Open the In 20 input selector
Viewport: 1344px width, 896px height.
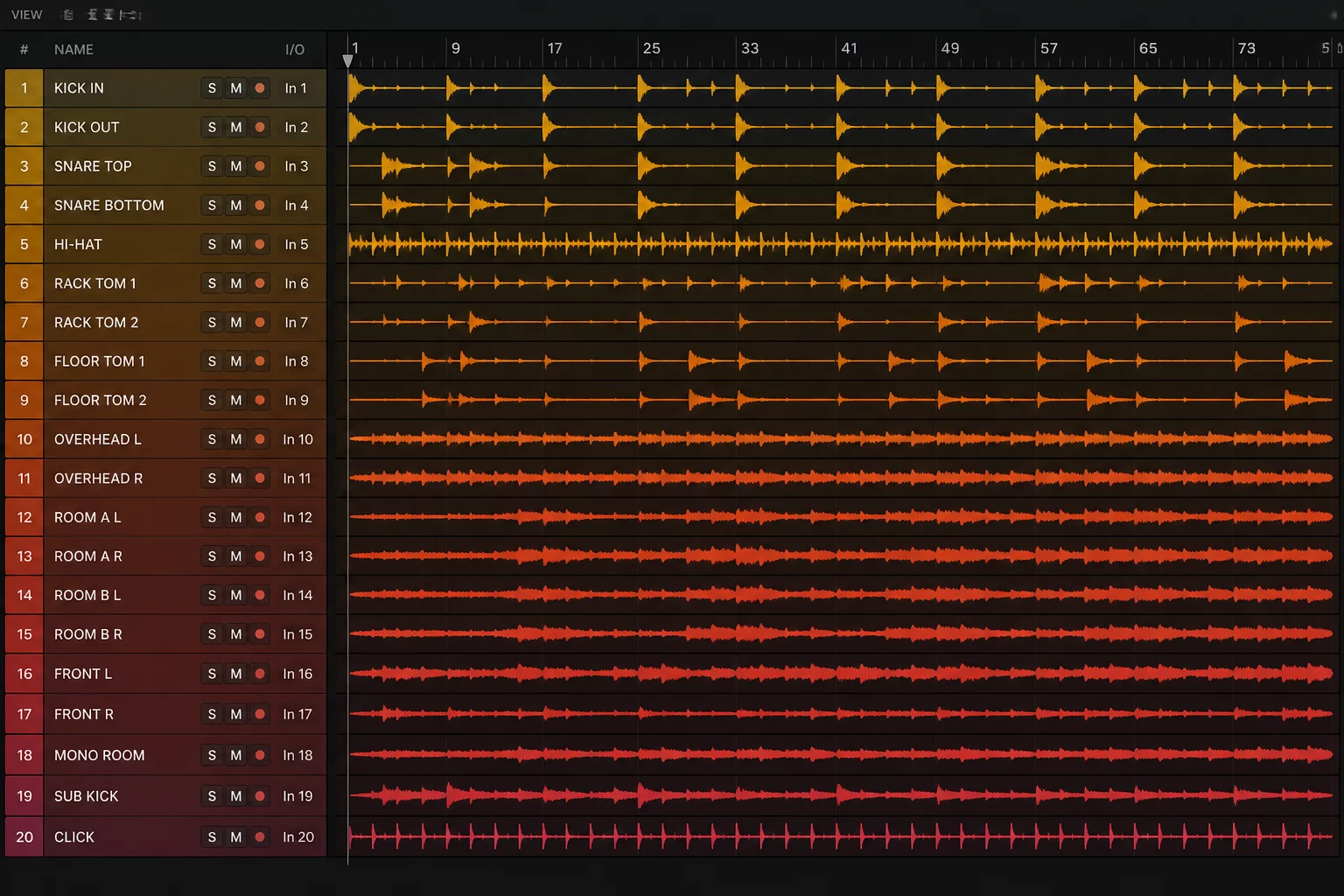297,837
